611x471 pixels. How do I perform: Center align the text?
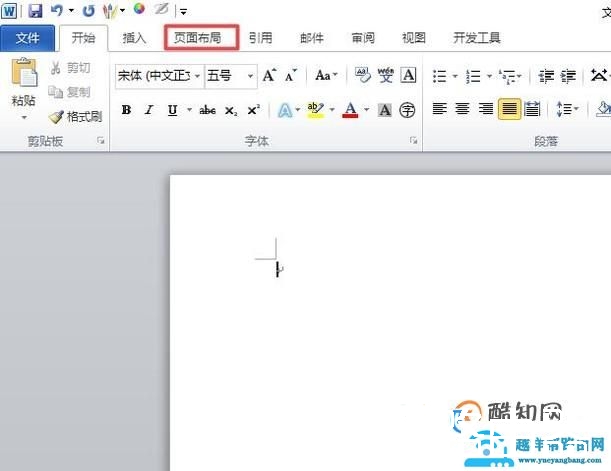463,108
